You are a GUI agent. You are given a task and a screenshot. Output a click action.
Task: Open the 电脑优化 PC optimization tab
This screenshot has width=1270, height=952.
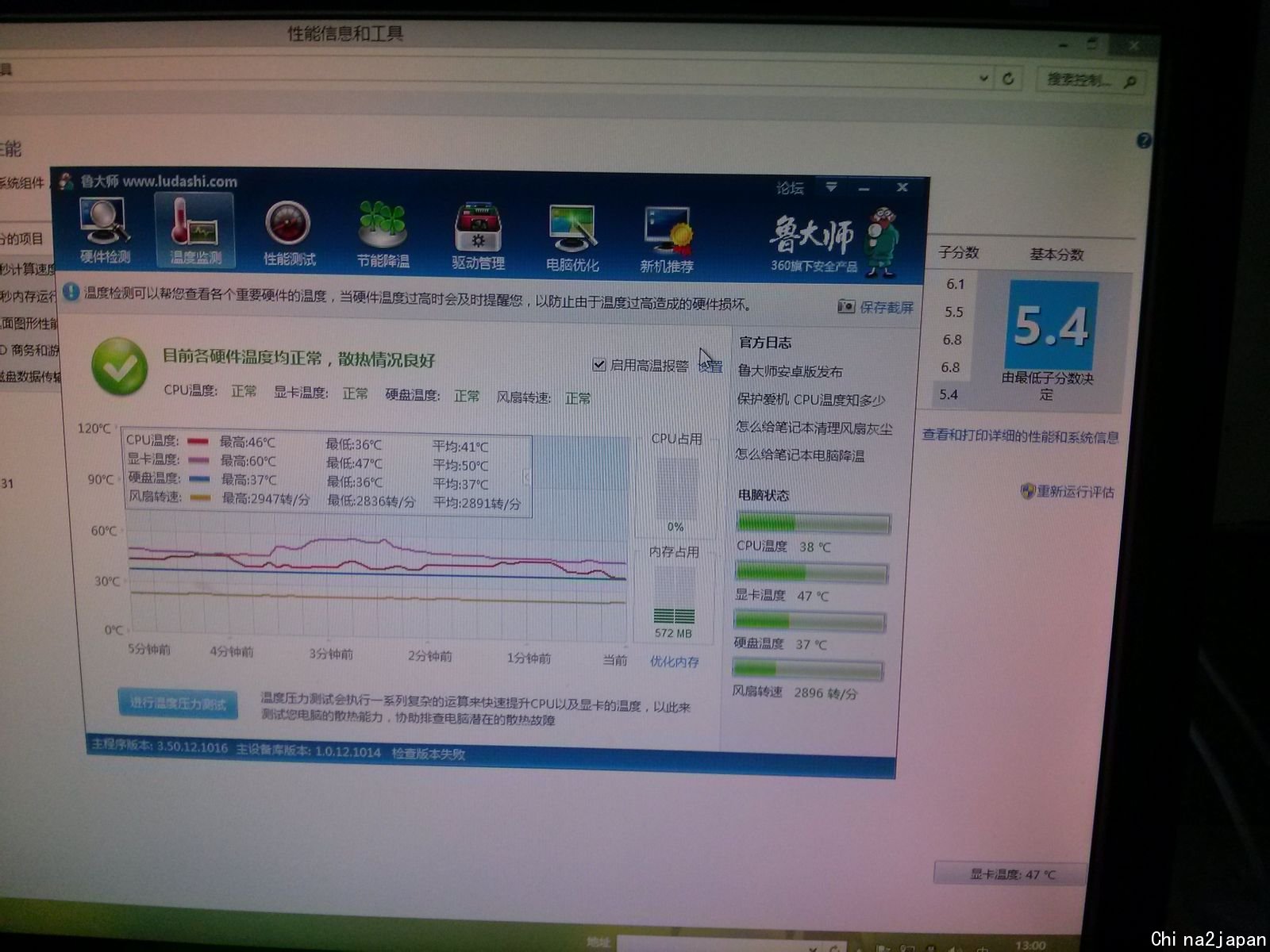point(572,238)
